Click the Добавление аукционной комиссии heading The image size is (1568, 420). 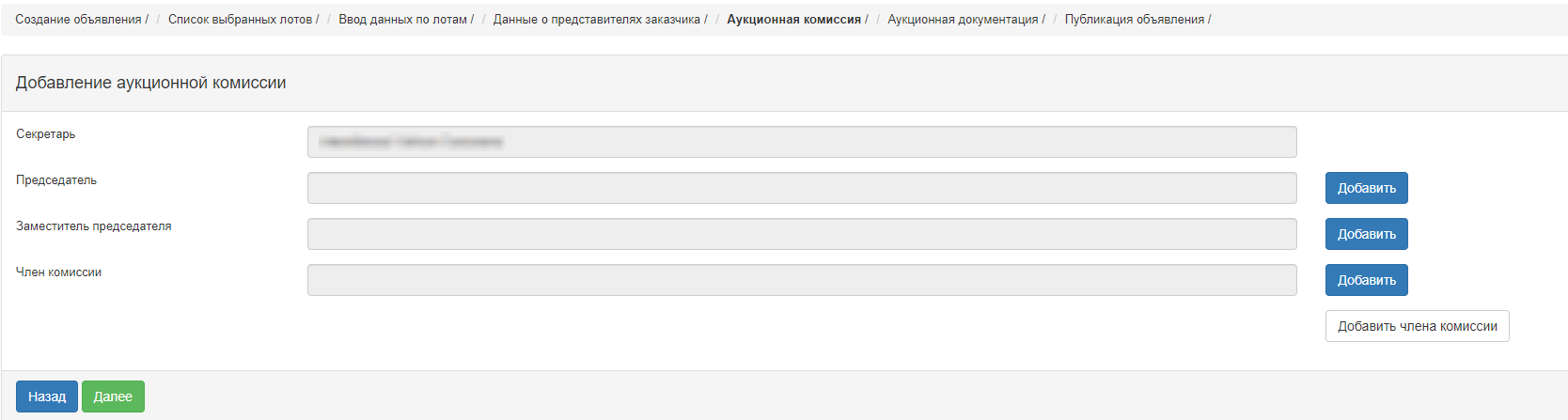[150, 83]
